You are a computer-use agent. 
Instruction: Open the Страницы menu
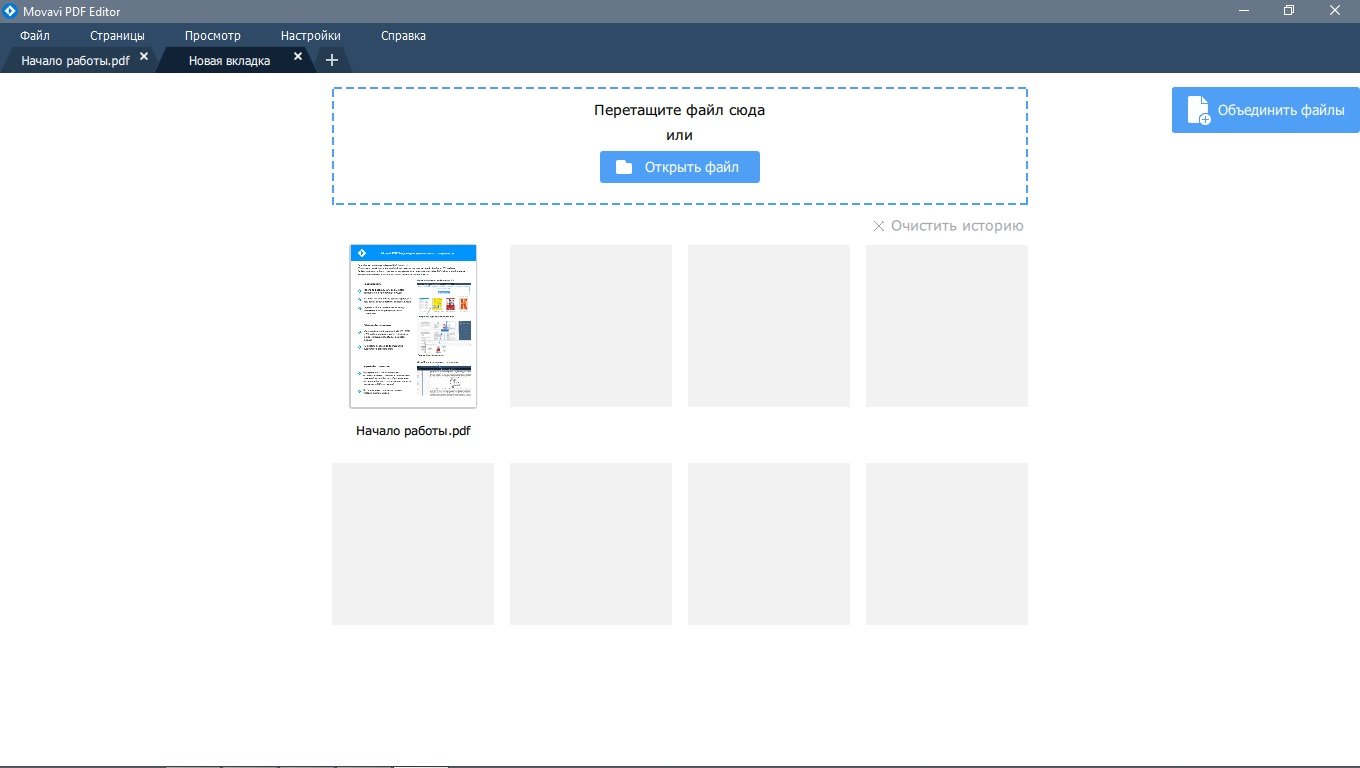click(117, 36)
